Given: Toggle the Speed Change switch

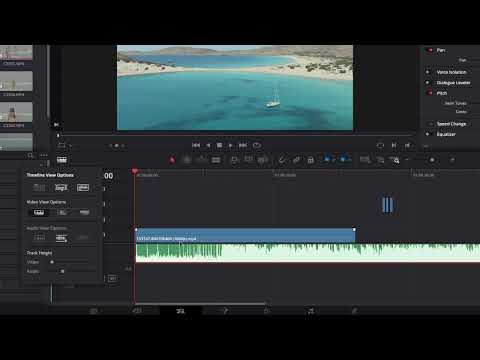Looking at the screenshot, I should (429, 124).
